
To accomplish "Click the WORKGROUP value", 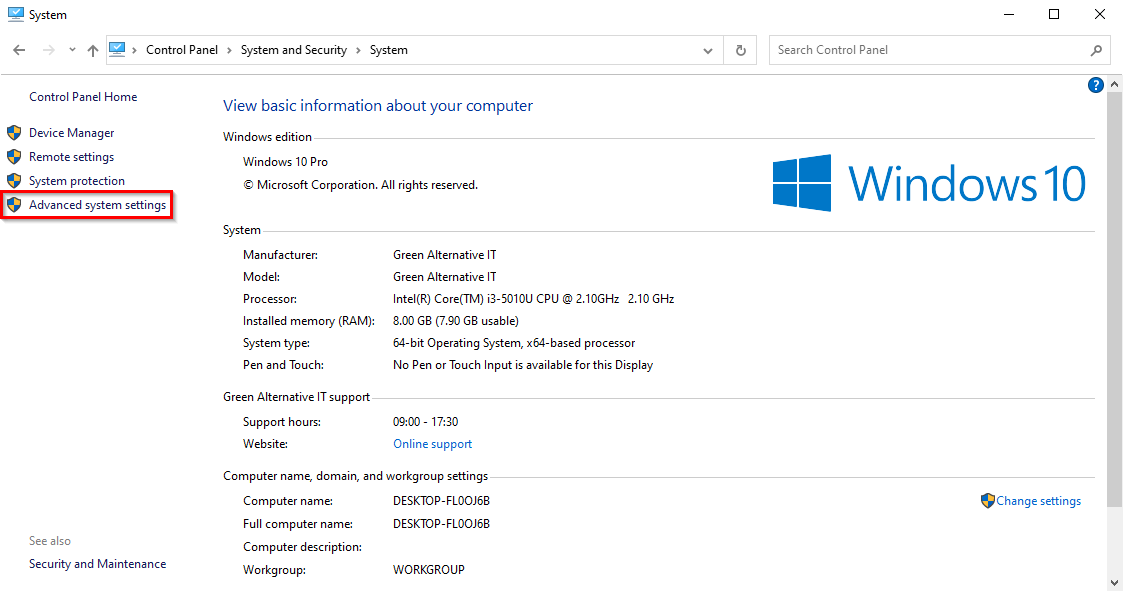I will [x=428, y=570].
